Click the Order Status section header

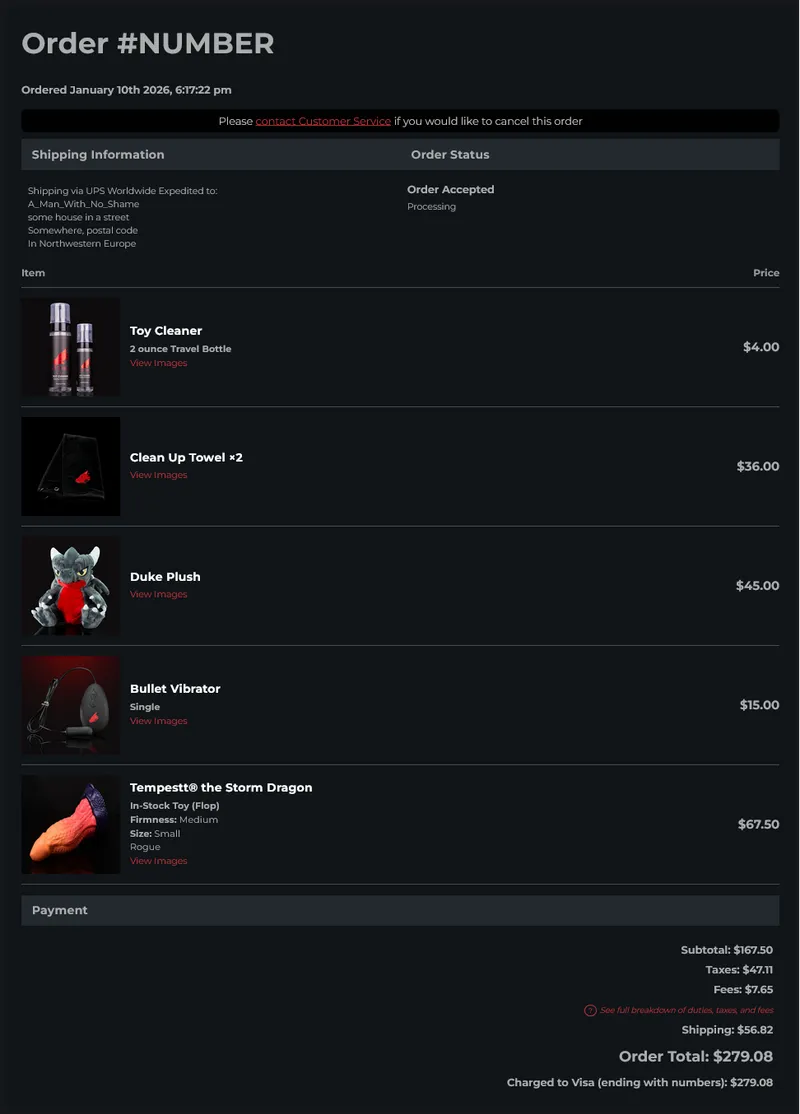click(450, 155)
